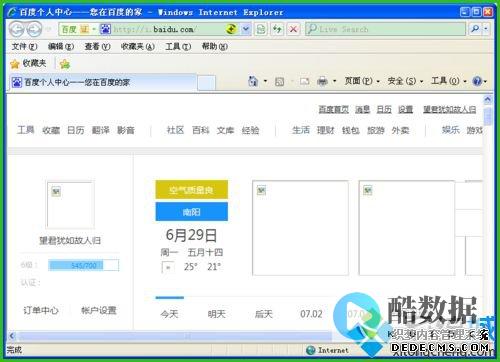Open the 设置 settings link
500x362 pixels.
pos(405,109)
